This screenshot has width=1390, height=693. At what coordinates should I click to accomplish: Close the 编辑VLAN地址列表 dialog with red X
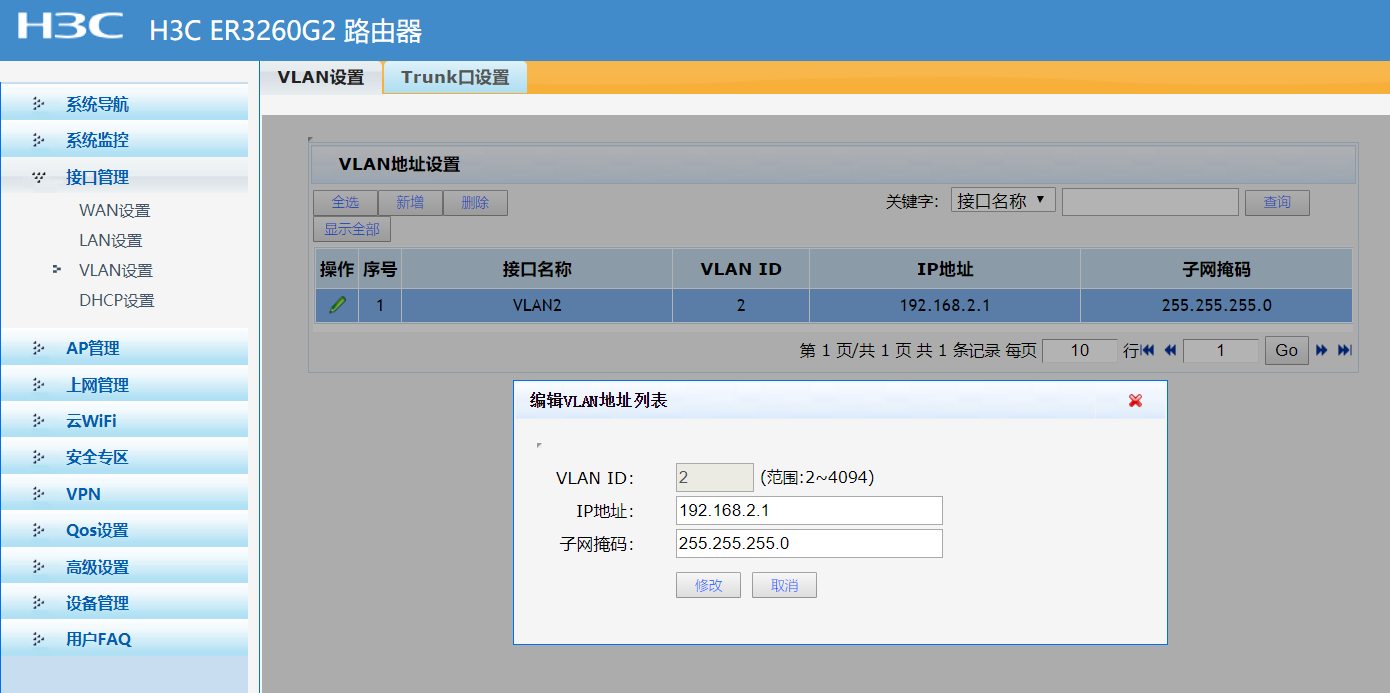[1135, 400]
